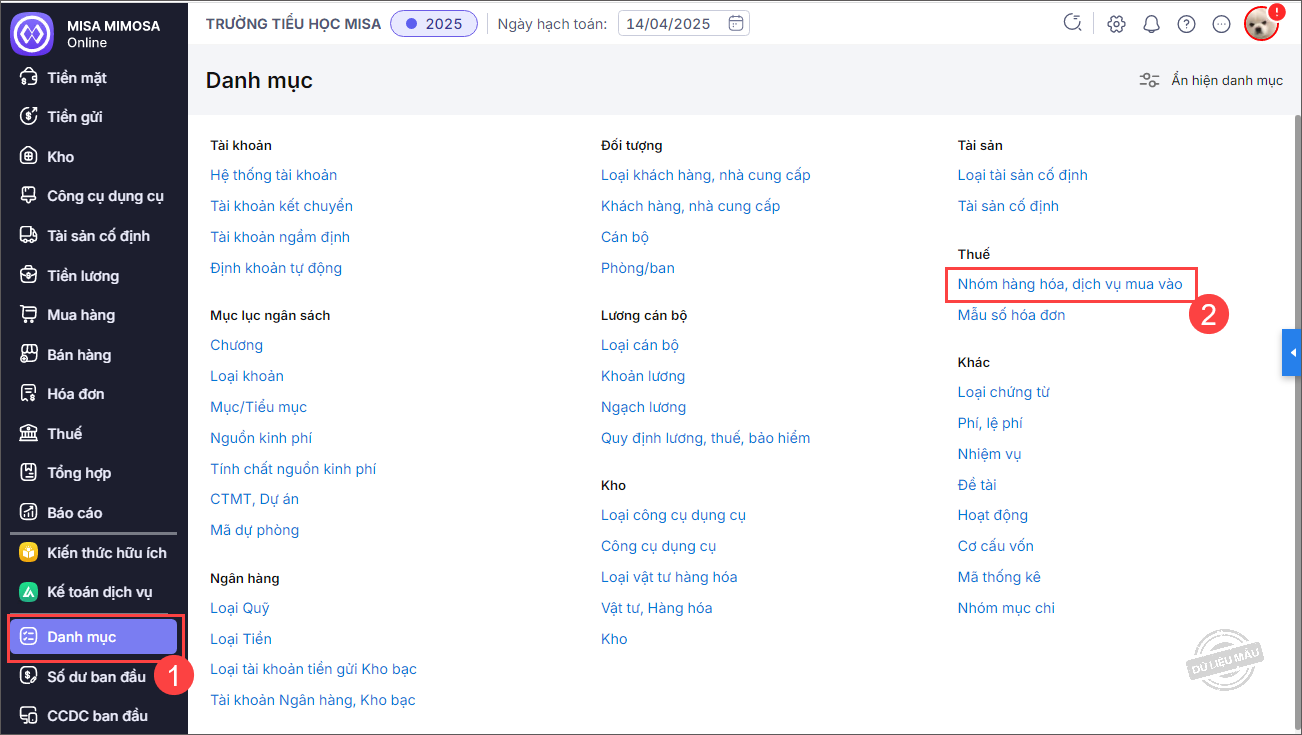This screenshot has width=1302, height=735.
Task: Open Hệ thống tài khoản link
Action: tap(273, 175)
